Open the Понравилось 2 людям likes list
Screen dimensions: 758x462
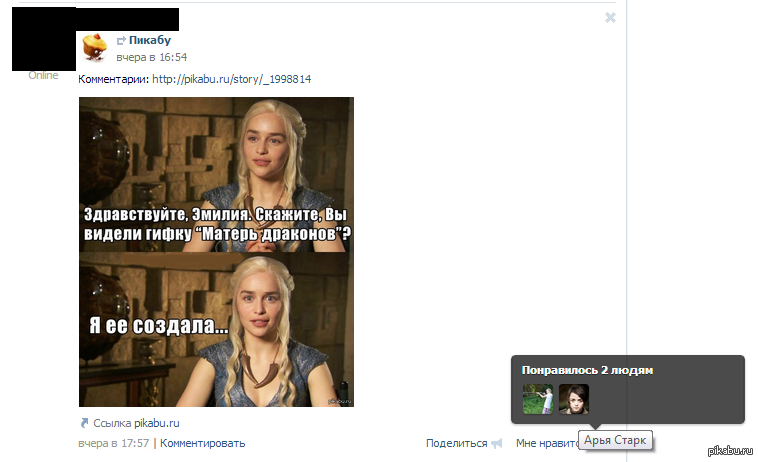tap(587, 370)
